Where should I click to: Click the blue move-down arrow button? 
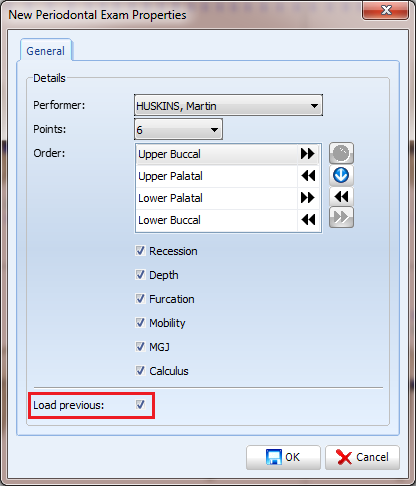pos(341,175)
